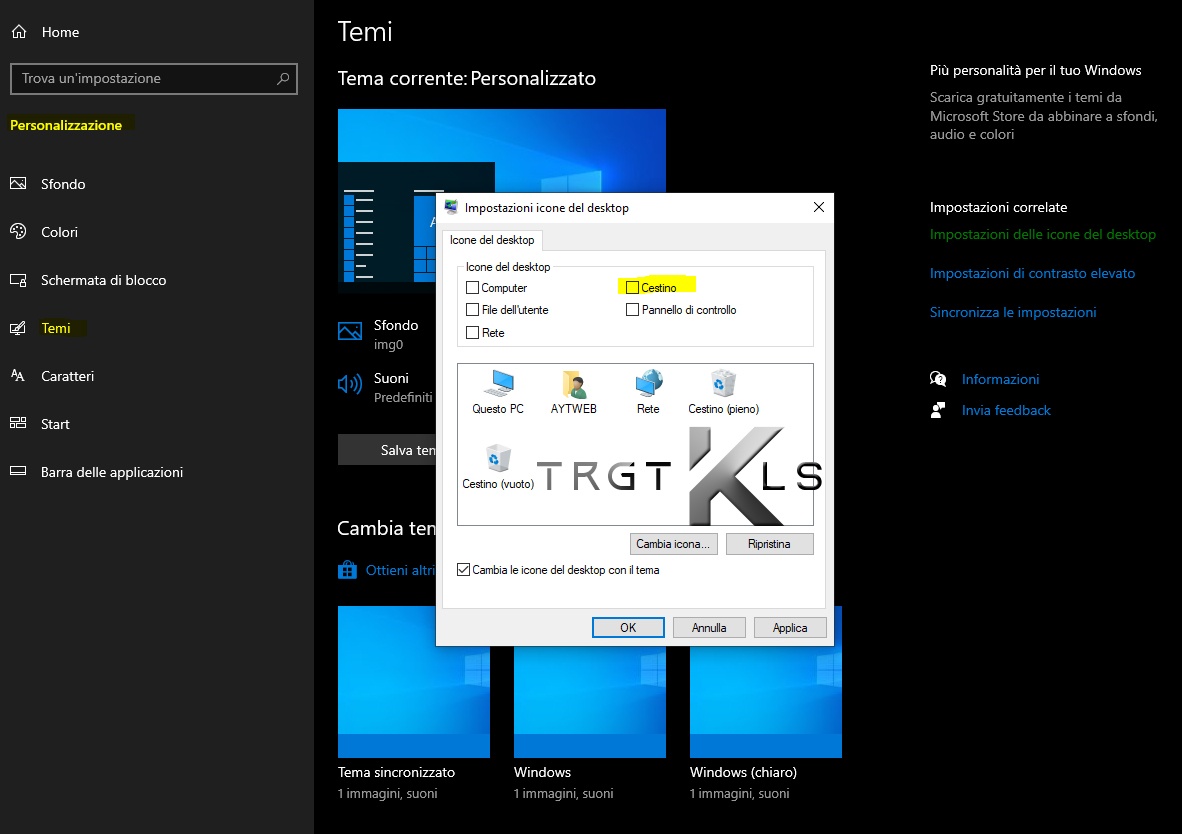The width and height of the screenshot is (1182, 834).
Task: Click the Microsoft Store bag icon
Action: pyautogui.click(x=347, y=570)
